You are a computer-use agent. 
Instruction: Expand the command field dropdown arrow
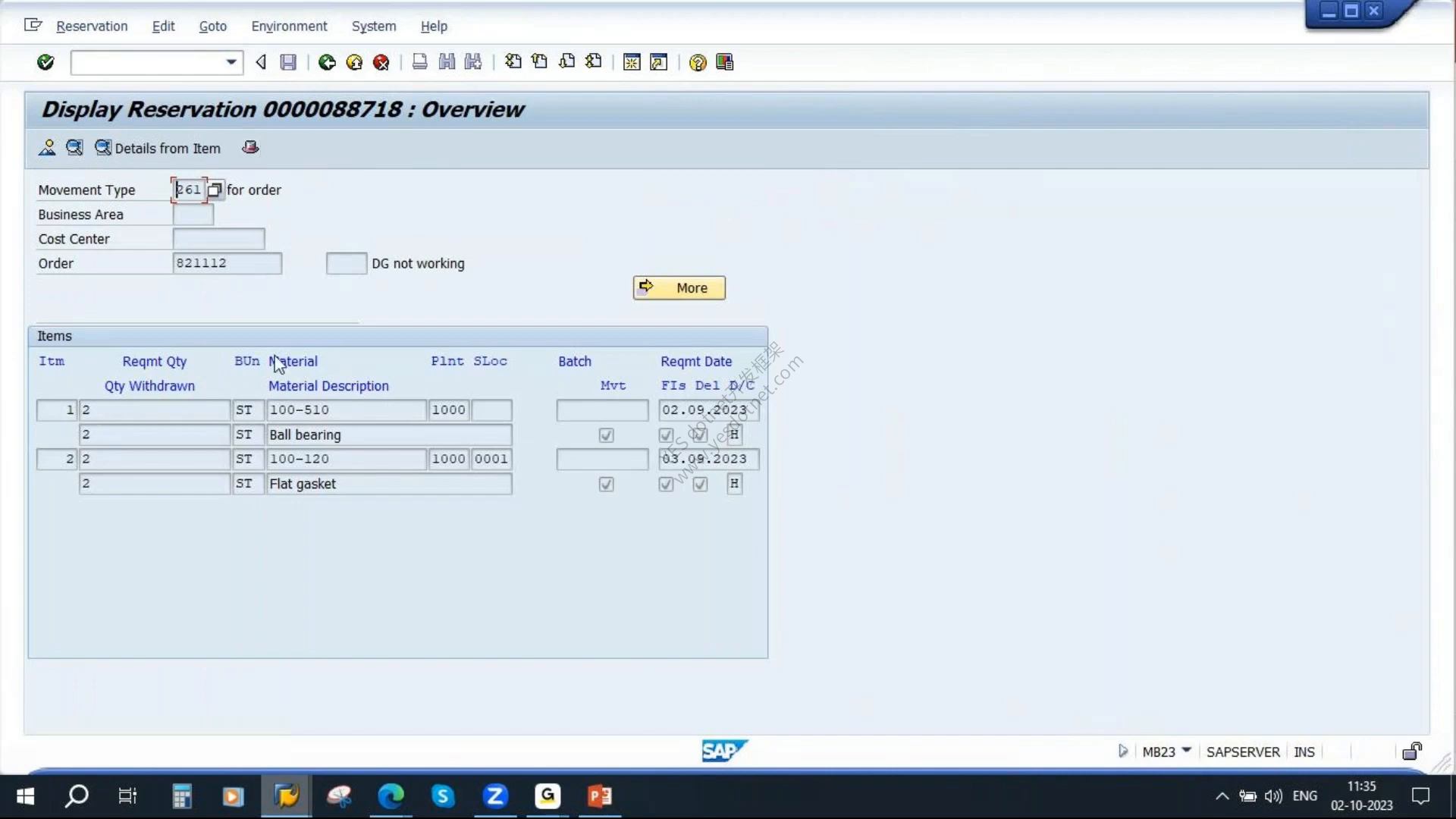(231, 62)
